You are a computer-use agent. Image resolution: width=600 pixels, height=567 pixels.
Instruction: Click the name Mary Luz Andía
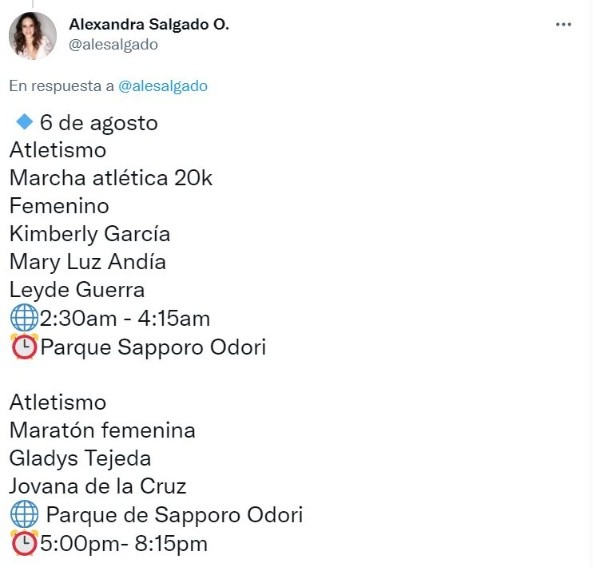pyautogui.click(x=88, y=262)
